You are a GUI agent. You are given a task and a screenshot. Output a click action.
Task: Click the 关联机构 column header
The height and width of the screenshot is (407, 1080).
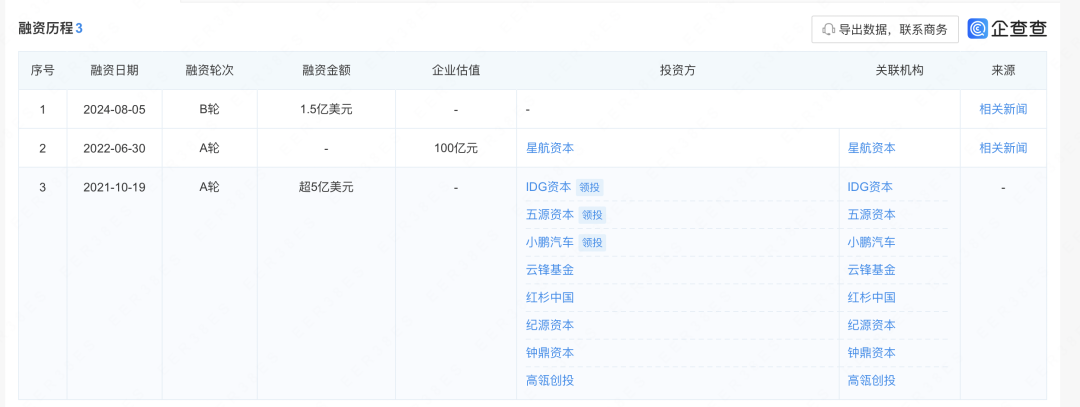[900, 70]
